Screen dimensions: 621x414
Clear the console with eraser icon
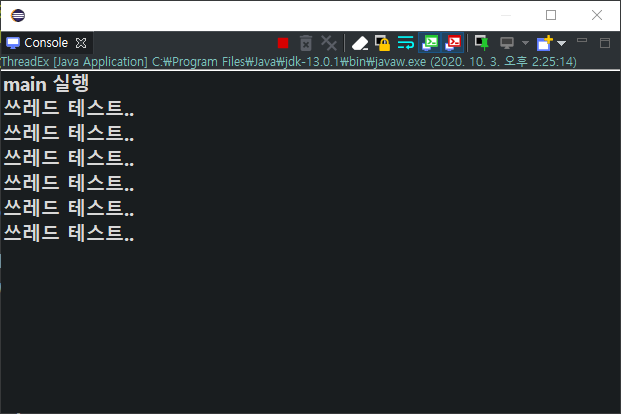360,43
